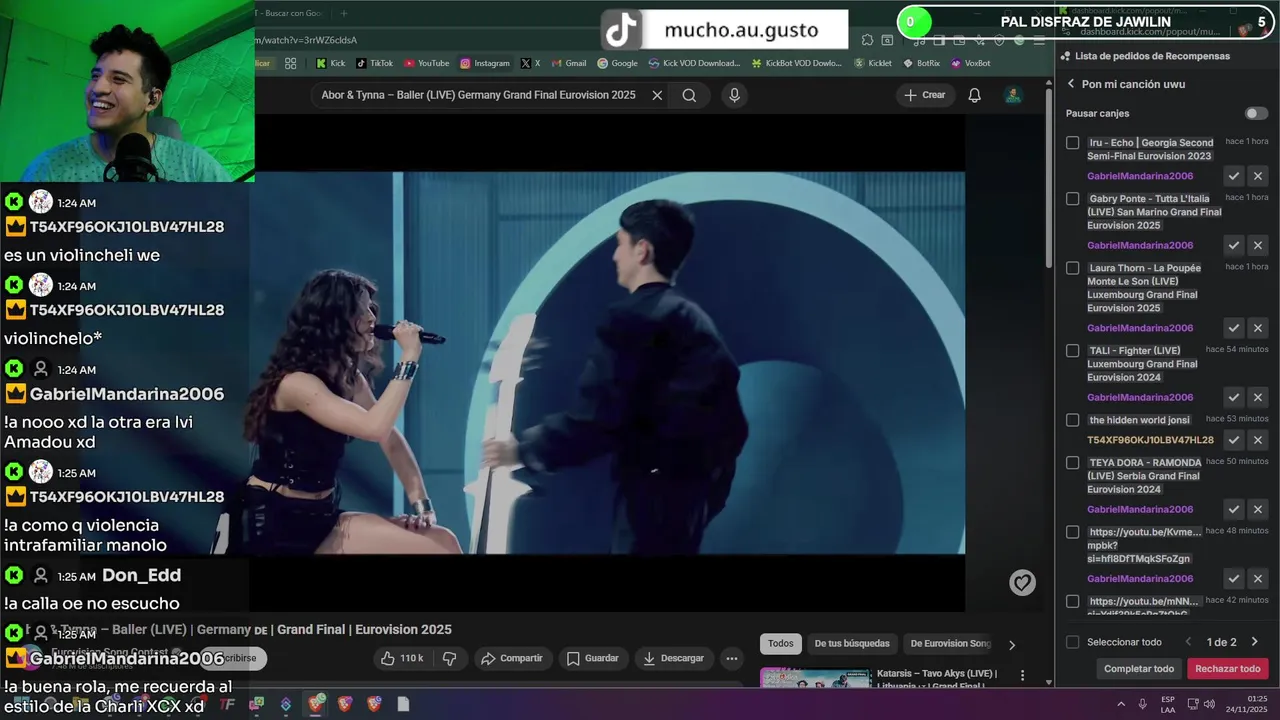The width and height of the screenshot is (1280, 720).
Task: Reject the hidden world jonsi request
Action: (1258, 440)
